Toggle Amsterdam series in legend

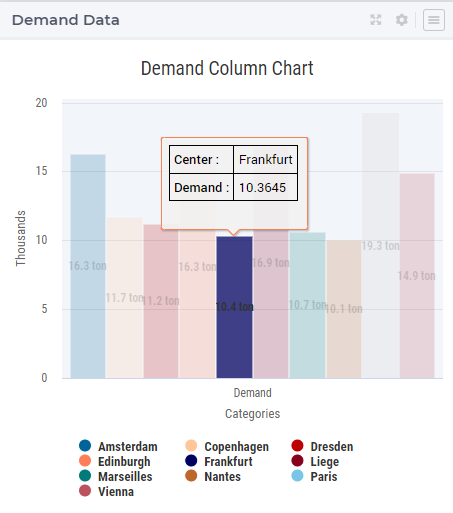[118, 446]
